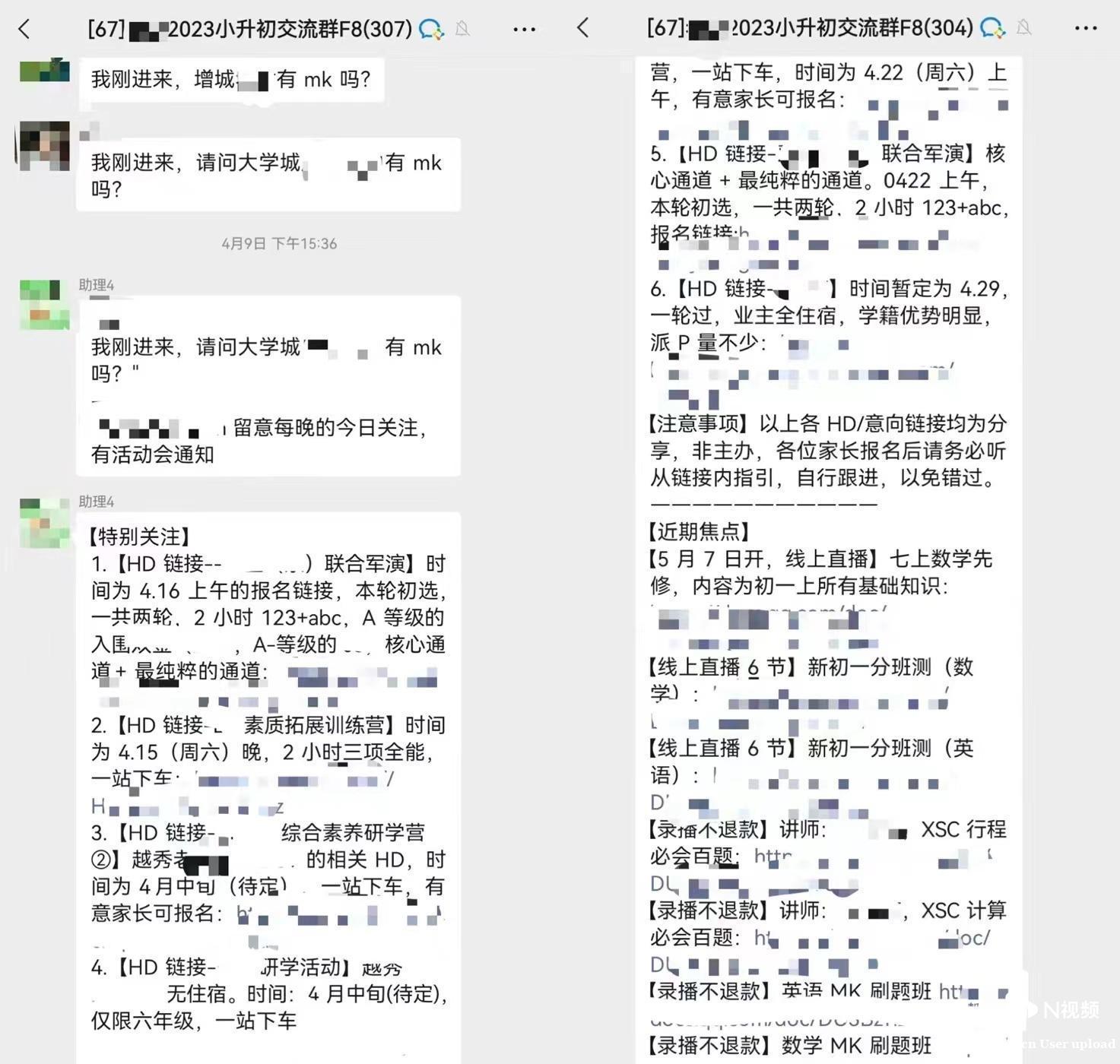Image resolution: width=1120 pixels, height=1064 pixels.
Task: Tap the 【注意事项】 paragraph
Action: [827, 451]
